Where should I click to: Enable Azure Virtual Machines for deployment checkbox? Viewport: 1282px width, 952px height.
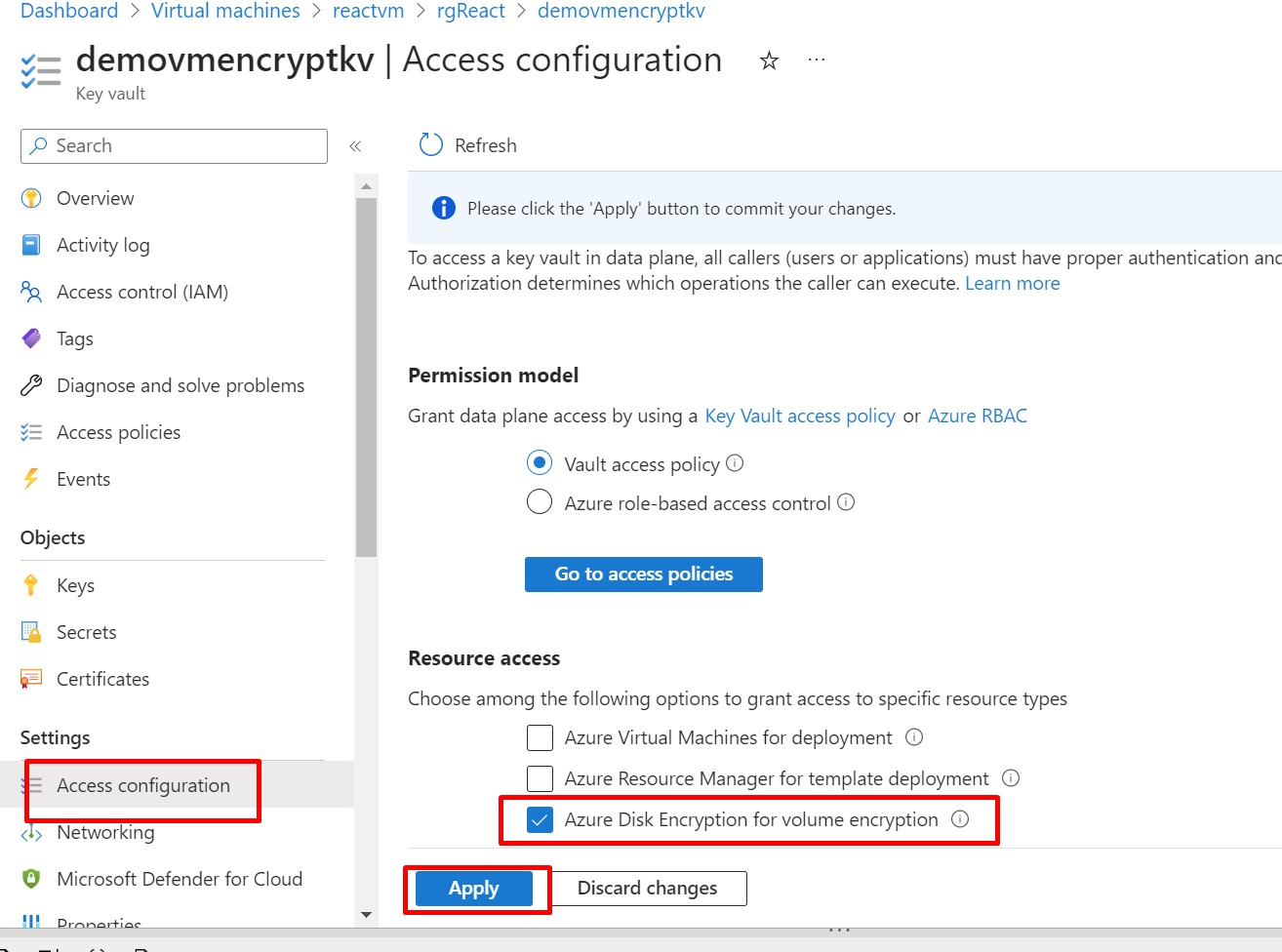pos(540,737)
